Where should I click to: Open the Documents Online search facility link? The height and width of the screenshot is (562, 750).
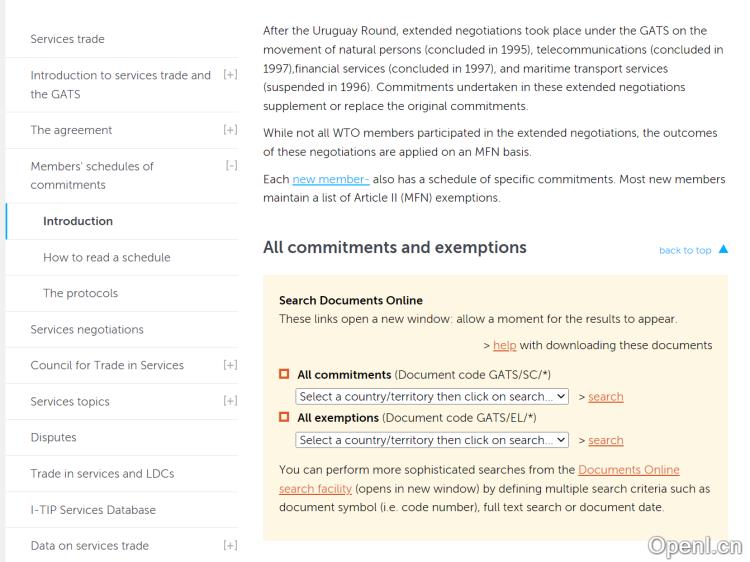(x=628, y=470)
